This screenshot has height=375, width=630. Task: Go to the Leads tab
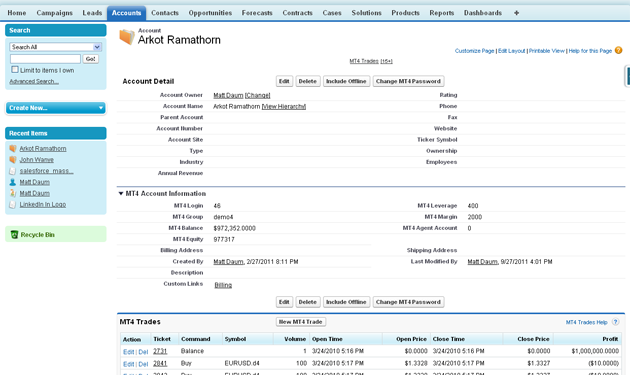(92, 13)
